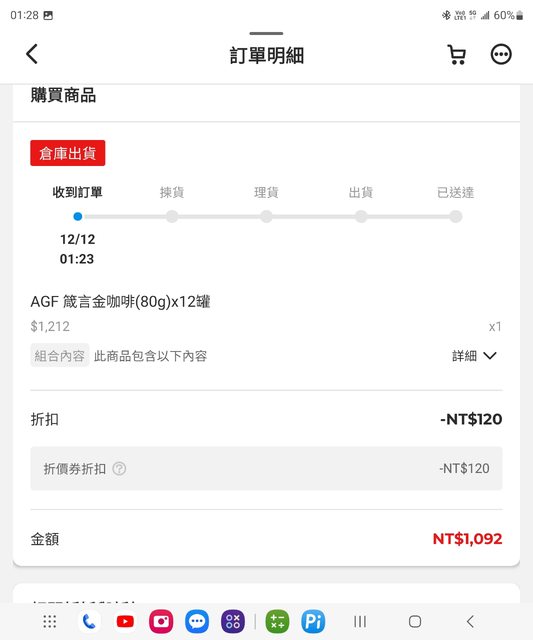Launch YouTube from the taskbar

[125, 622]
